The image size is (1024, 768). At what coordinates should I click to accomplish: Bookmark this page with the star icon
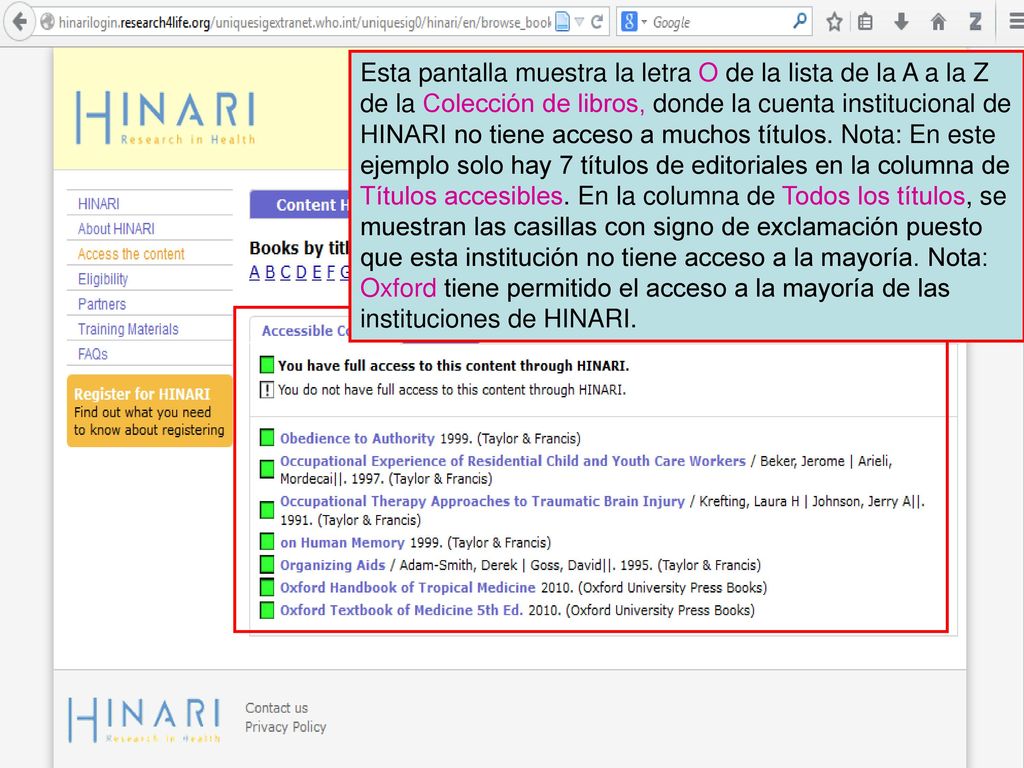834,22
